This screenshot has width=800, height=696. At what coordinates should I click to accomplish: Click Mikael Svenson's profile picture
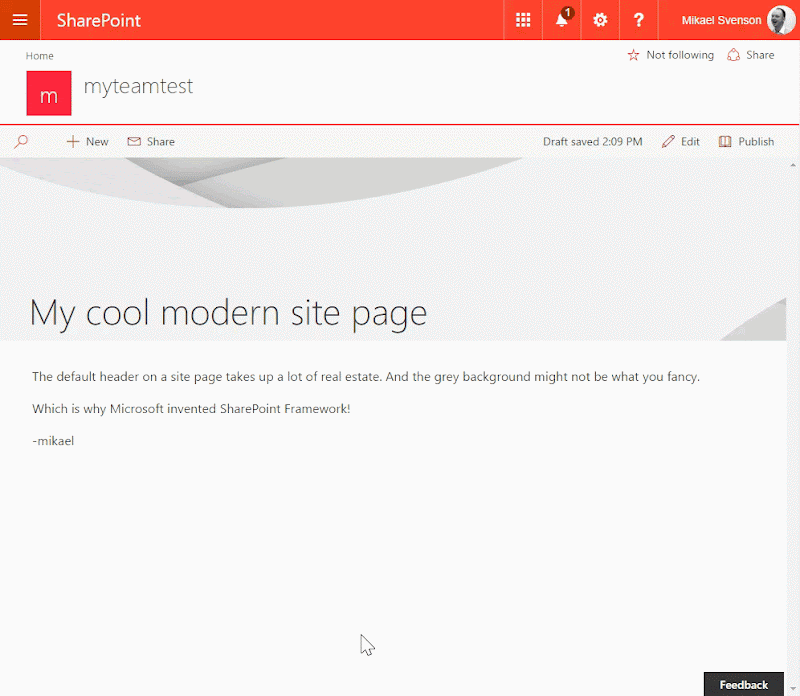(781, 20)
